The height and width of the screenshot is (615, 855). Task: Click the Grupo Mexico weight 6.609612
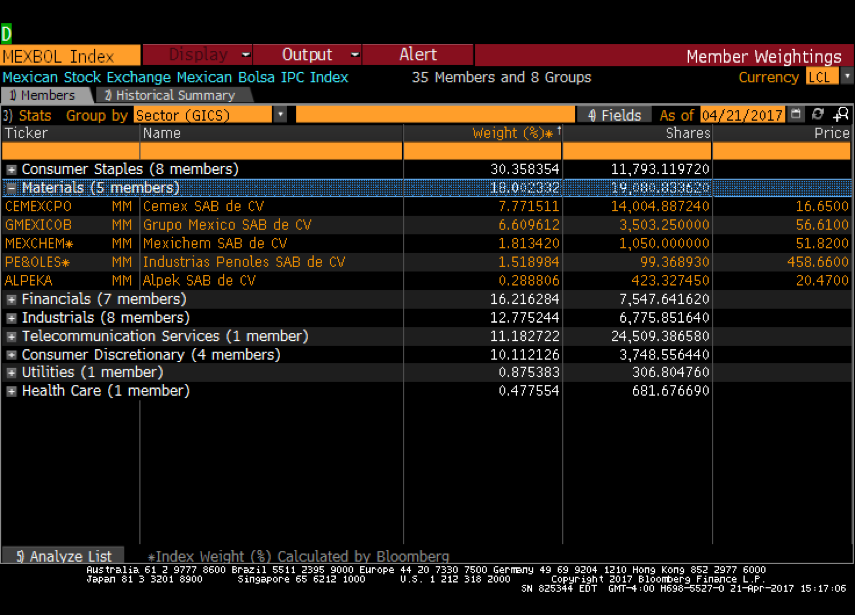click(529, 225)
